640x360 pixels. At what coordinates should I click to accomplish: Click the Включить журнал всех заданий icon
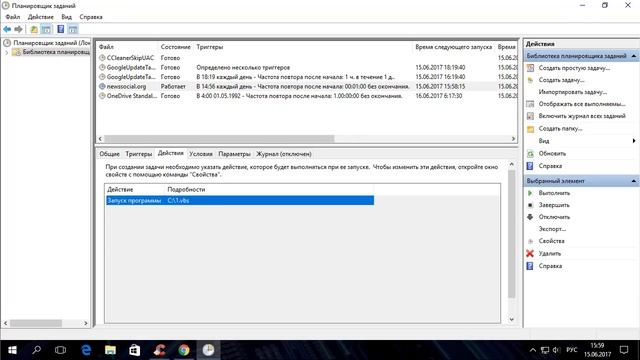(x=530, y=116)
